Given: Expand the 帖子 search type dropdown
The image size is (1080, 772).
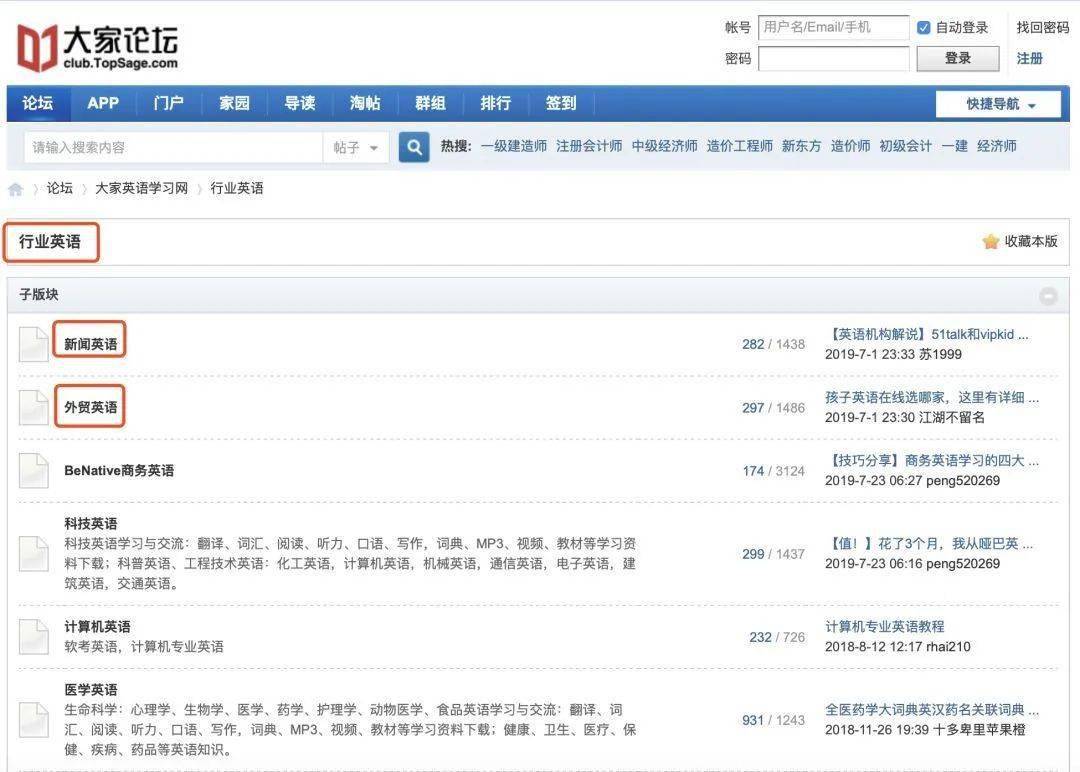Looking at the screenshot, I should click(355, 147).
